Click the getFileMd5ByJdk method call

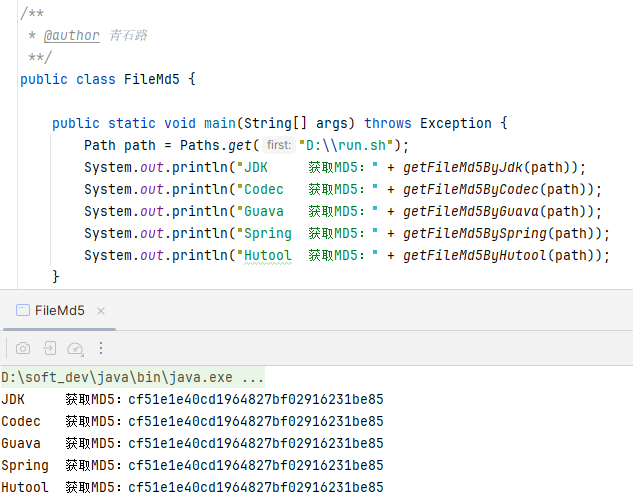[464, 167]
